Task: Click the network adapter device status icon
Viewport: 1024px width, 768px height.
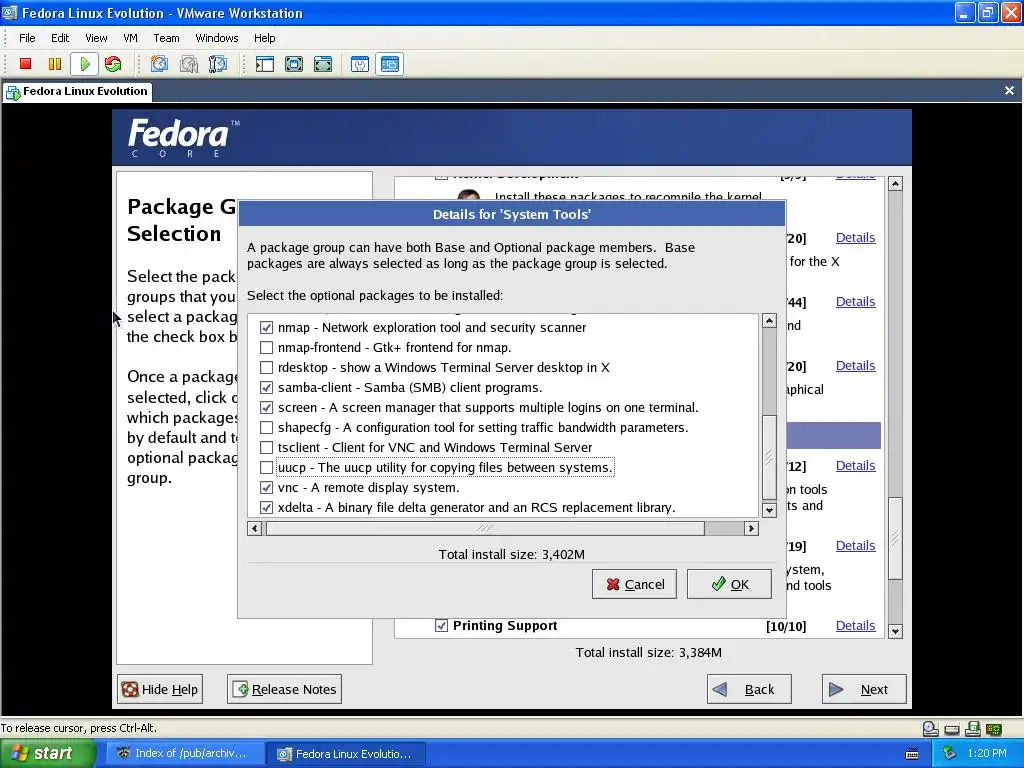Action: tap(994, 729)
